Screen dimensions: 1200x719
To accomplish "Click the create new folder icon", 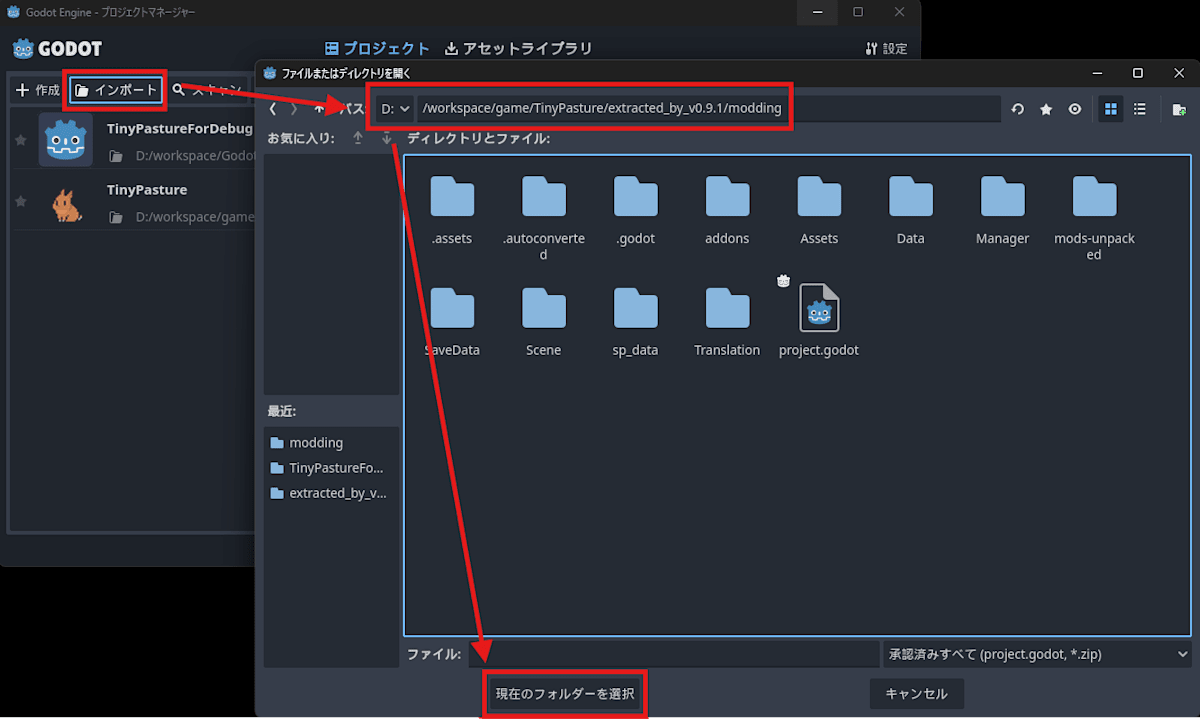I will click(x=1179, y=109).
